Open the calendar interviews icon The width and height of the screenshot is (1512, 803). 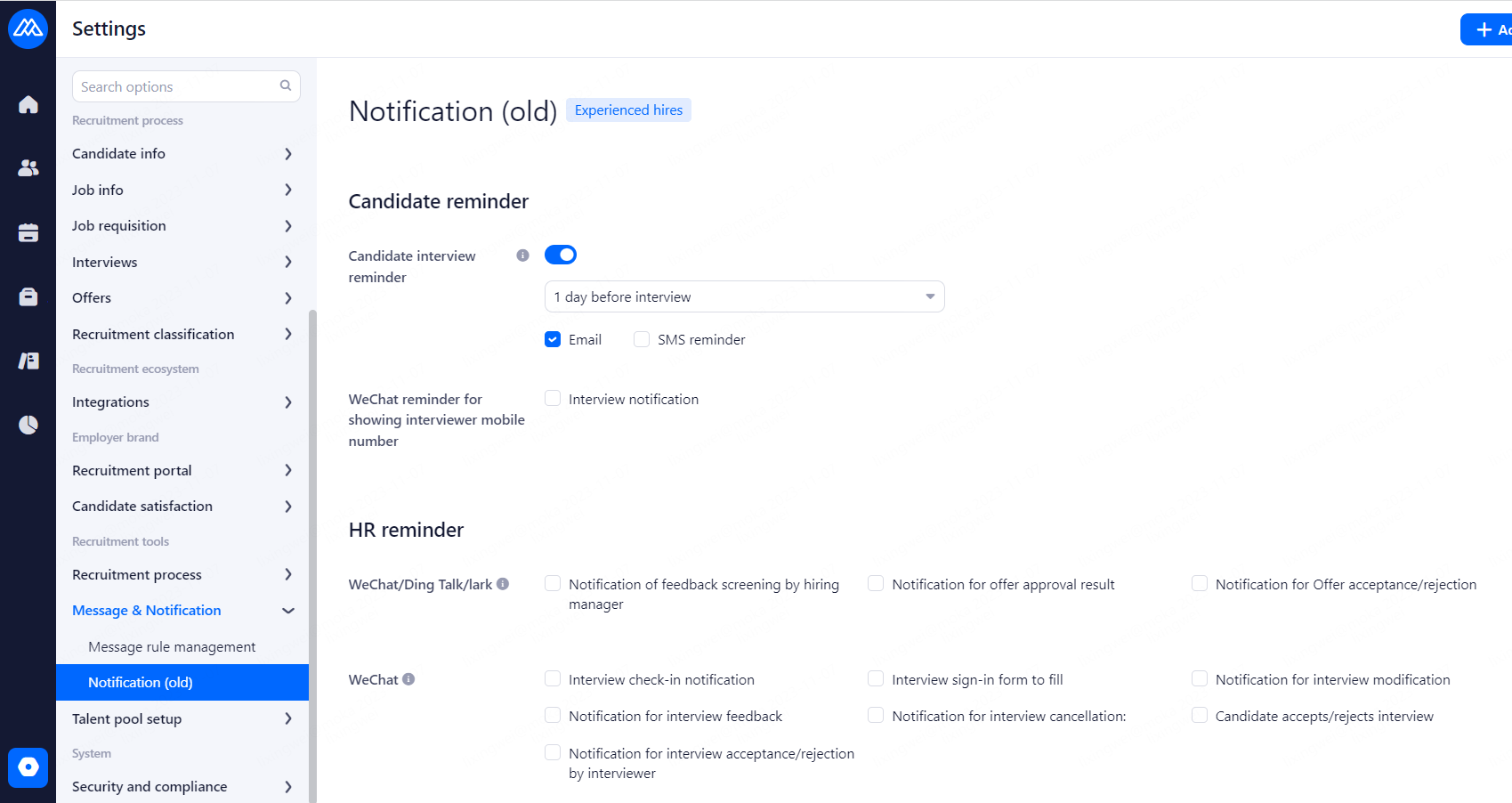[x=28, y=233]
